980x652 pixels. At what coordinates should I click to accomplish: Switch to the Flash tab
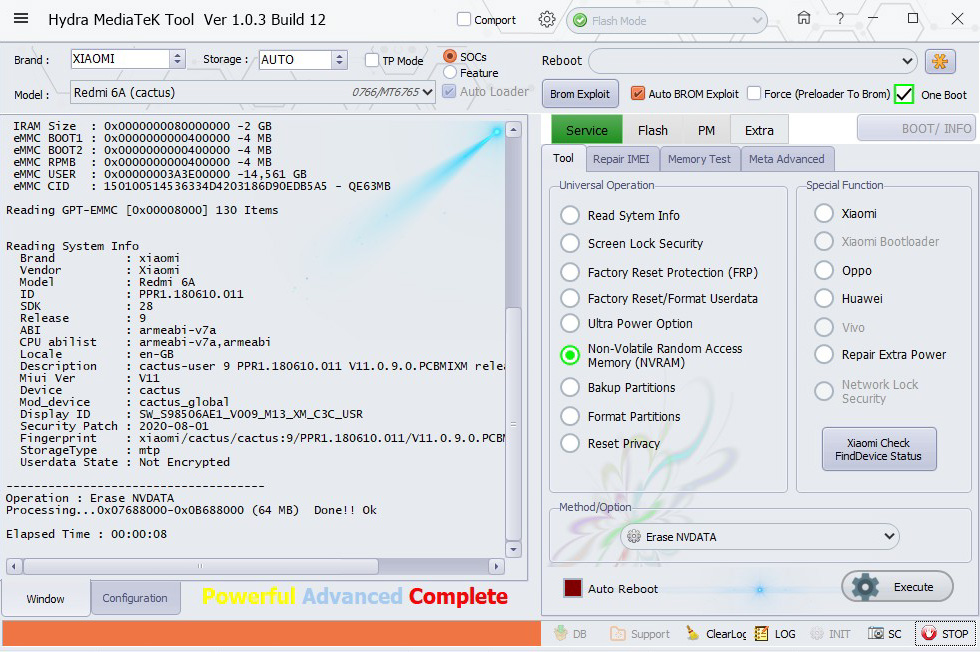[x=652, y=130]
